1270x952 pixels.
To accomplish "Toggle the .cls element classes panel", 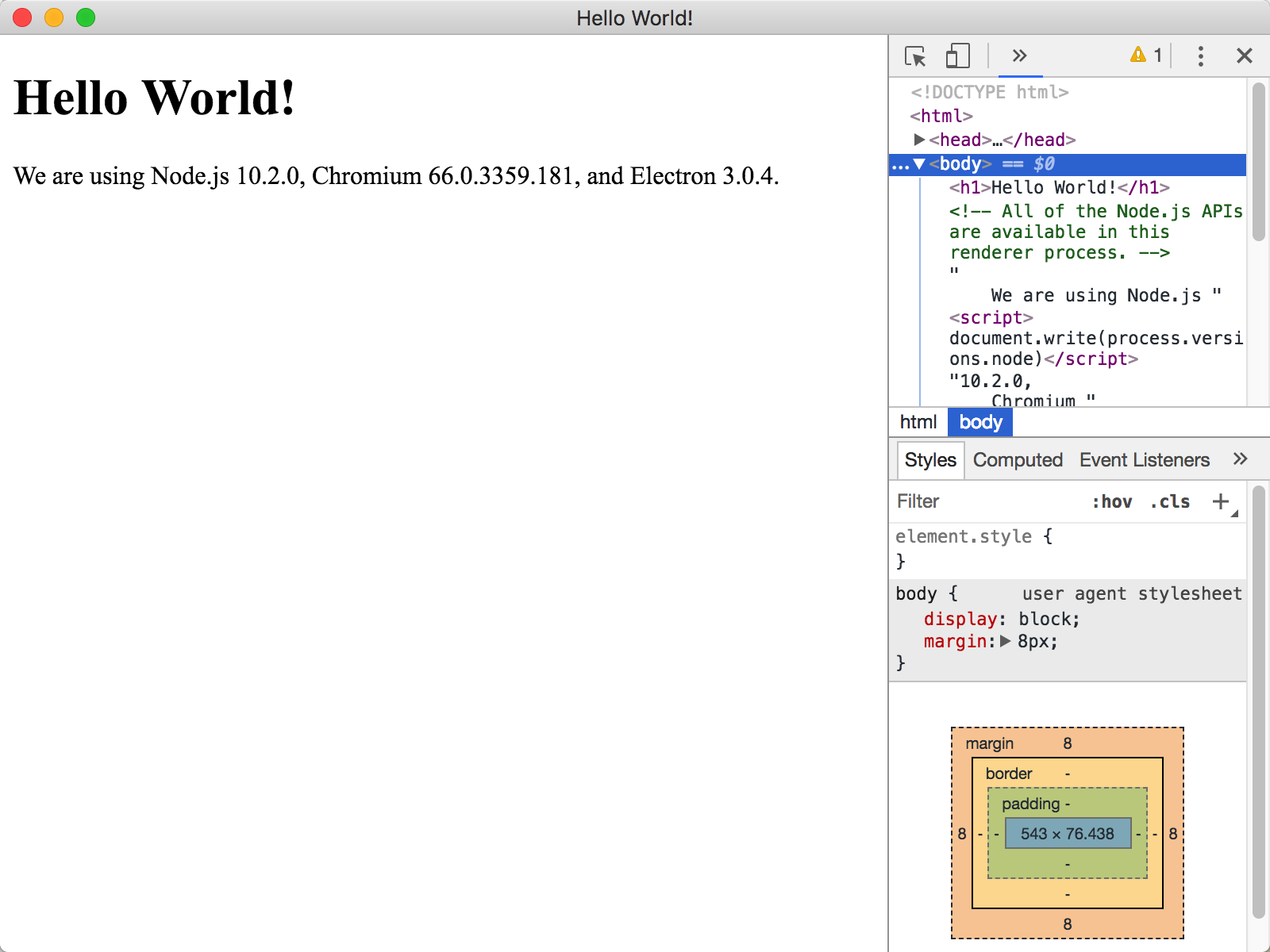I will pos(1170,501).
